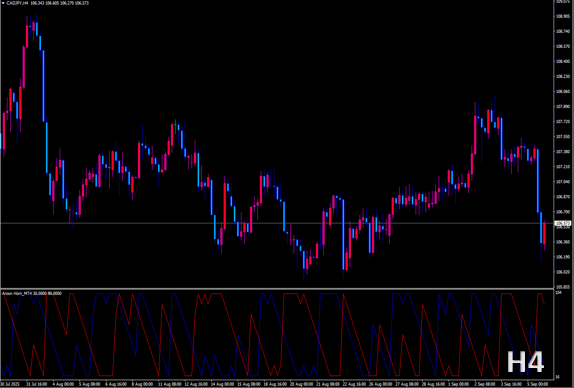Click the 106.360 price scale label

pyautogui.click(x=563, y=242)
